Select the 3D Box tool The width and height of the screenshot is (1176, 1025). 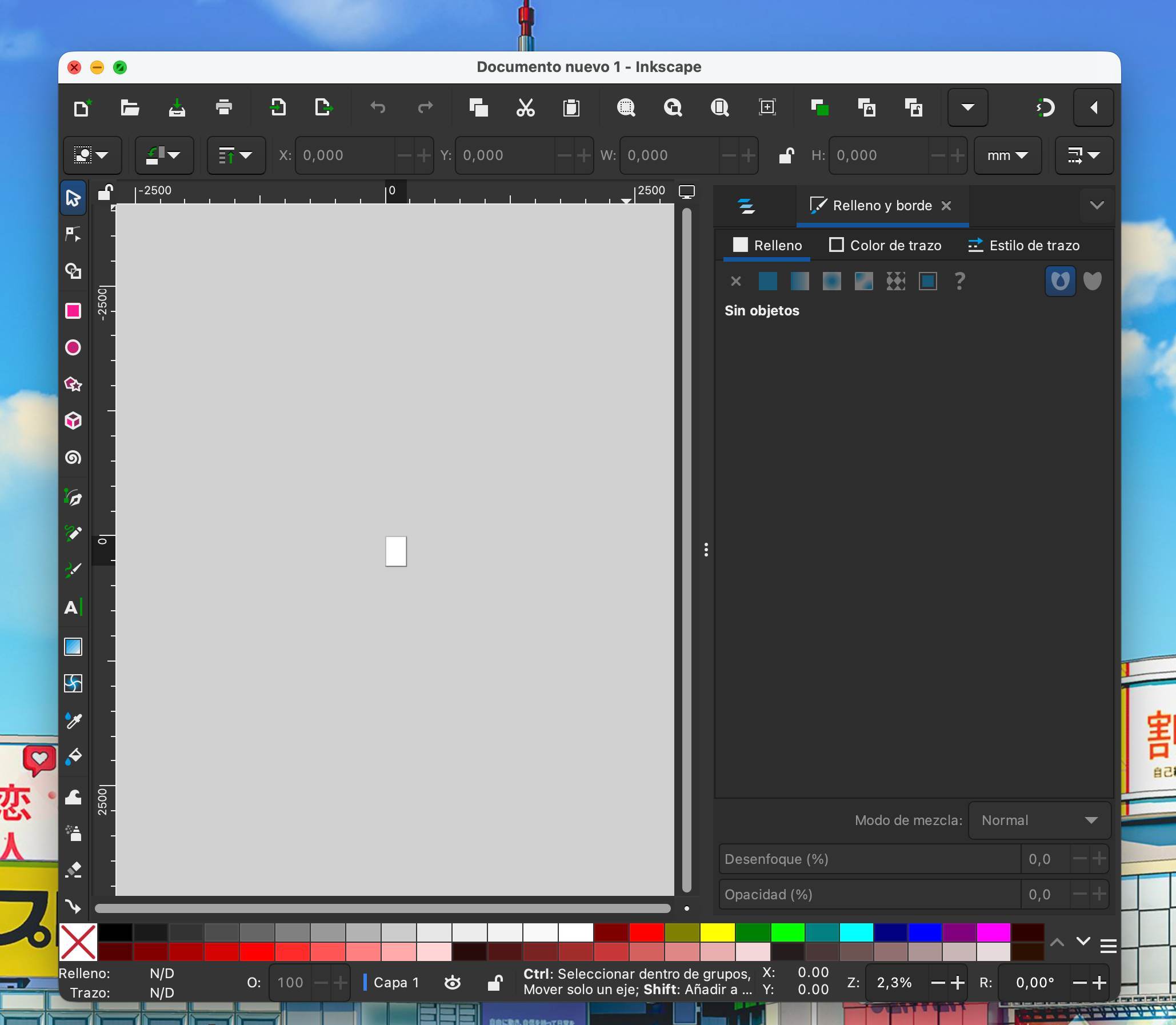73,421
